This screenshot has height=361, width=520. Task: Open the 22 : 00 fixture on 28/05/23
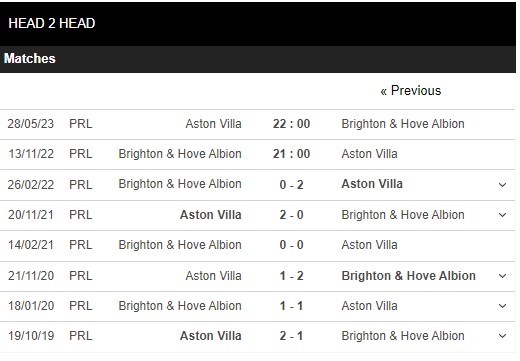pos(291,124)
